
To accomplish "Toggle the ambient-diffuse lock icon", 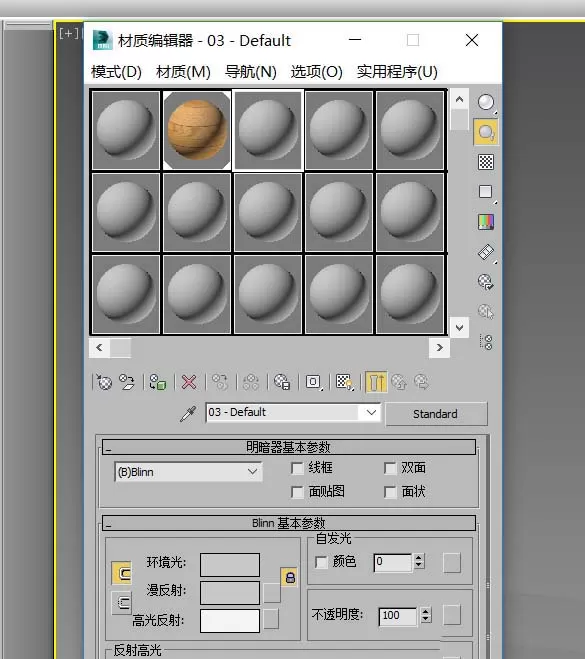I will pos(290,577).
